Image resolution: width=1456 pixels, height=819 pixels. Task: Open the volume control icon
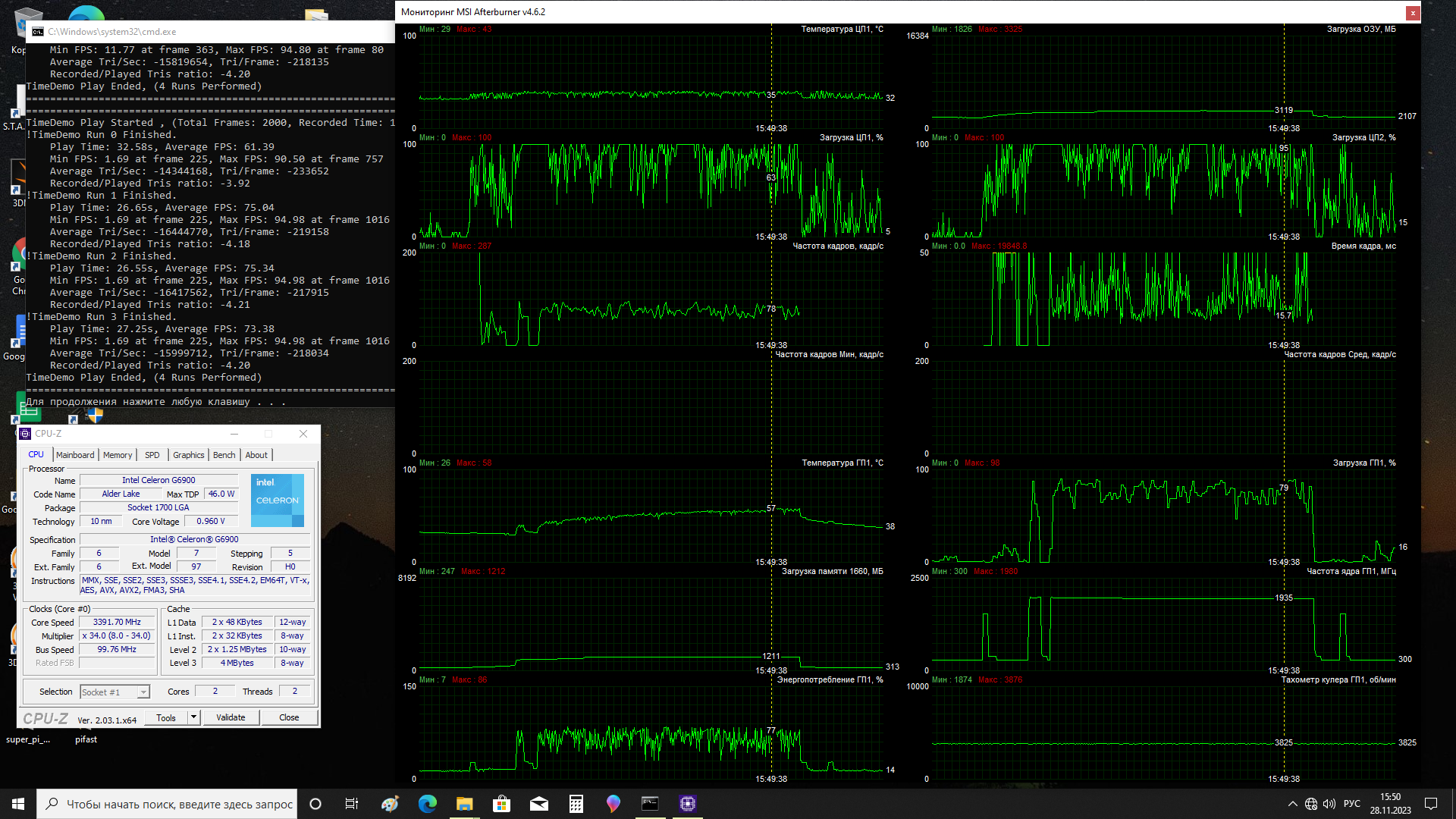pyautogui.click(x=1329, y=804)
